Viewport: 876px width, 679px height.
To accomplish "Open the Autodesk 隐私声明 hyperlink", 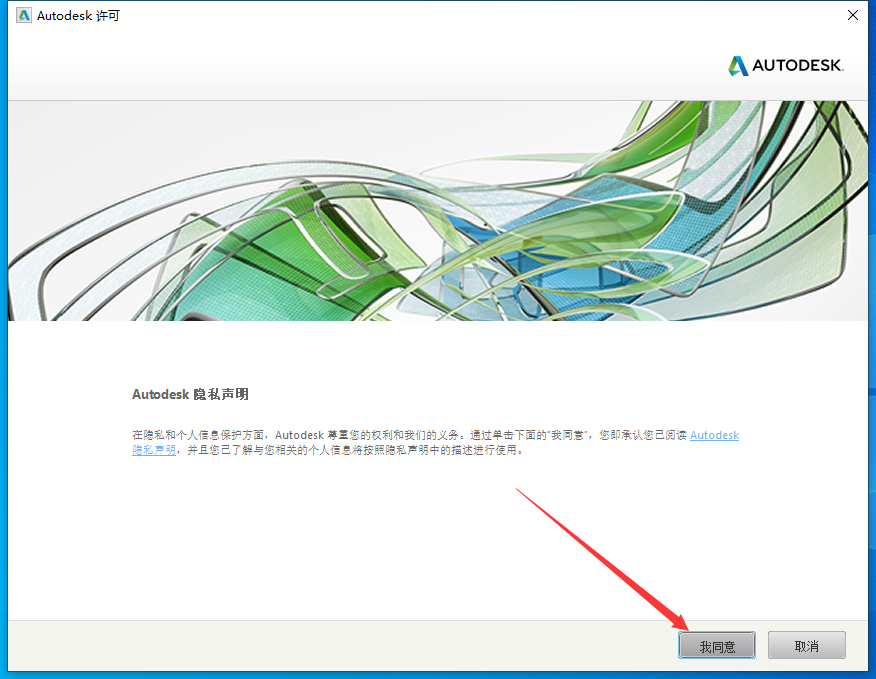I will click(714, 435).
